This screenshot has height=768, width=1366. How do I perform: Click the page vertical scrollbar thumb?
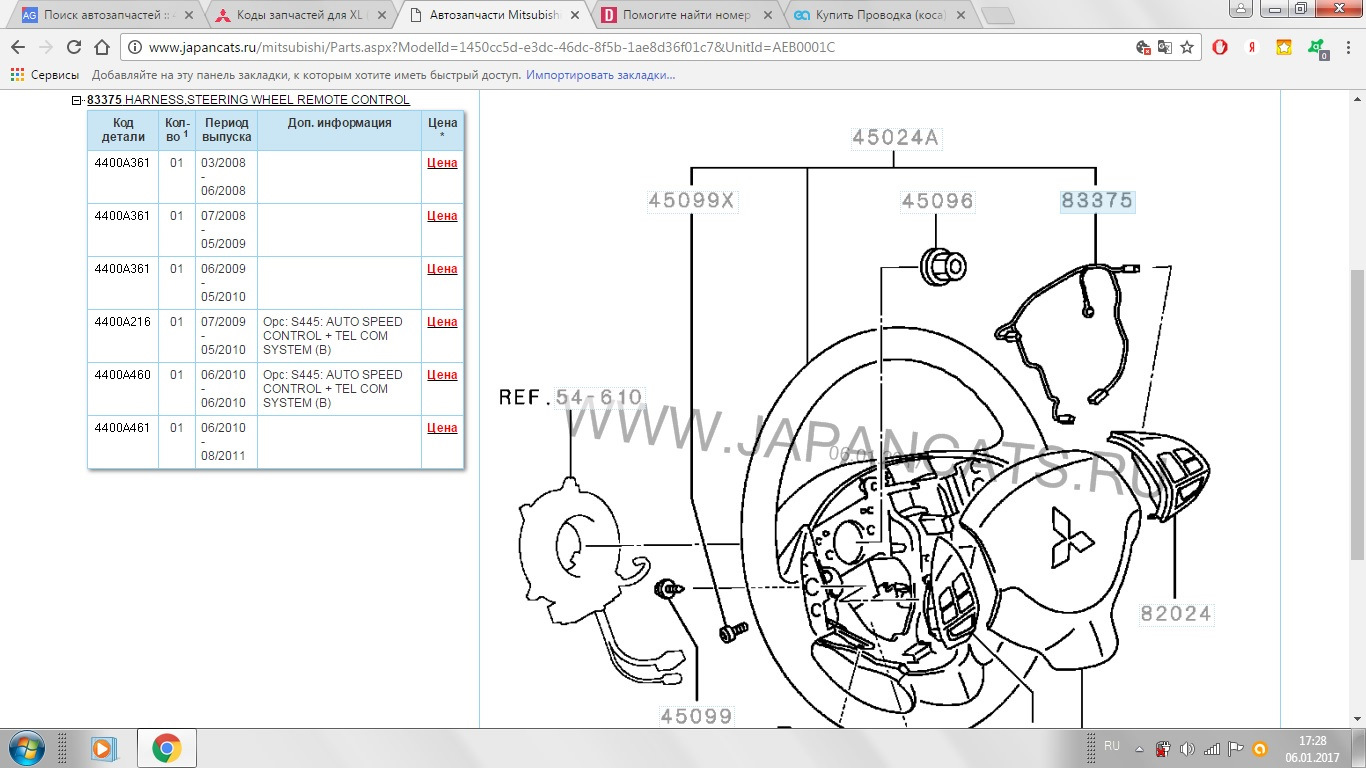(x=1358, y=415)
